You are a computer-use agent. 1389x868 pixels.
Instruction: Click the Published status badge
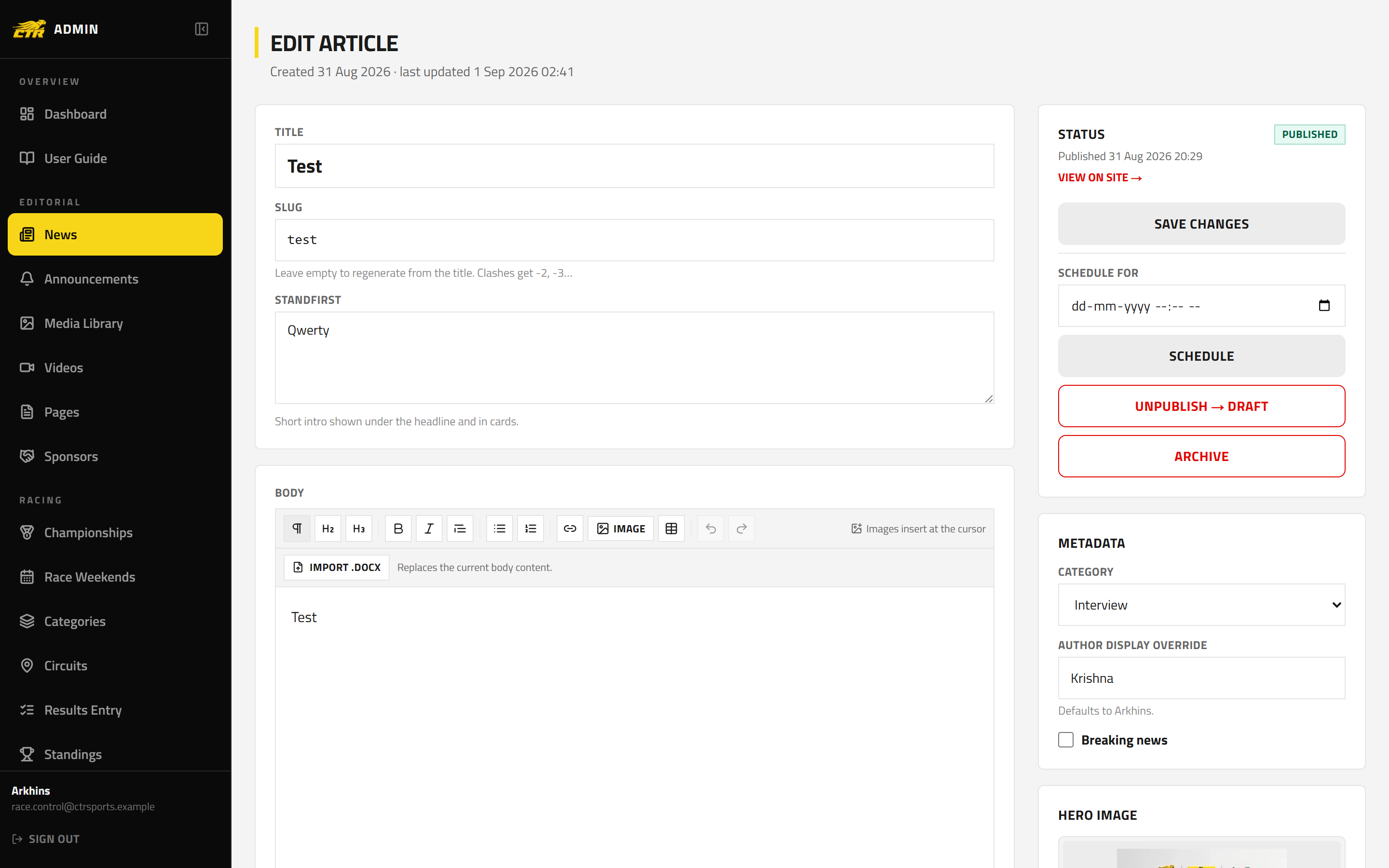click(1309, 135)
